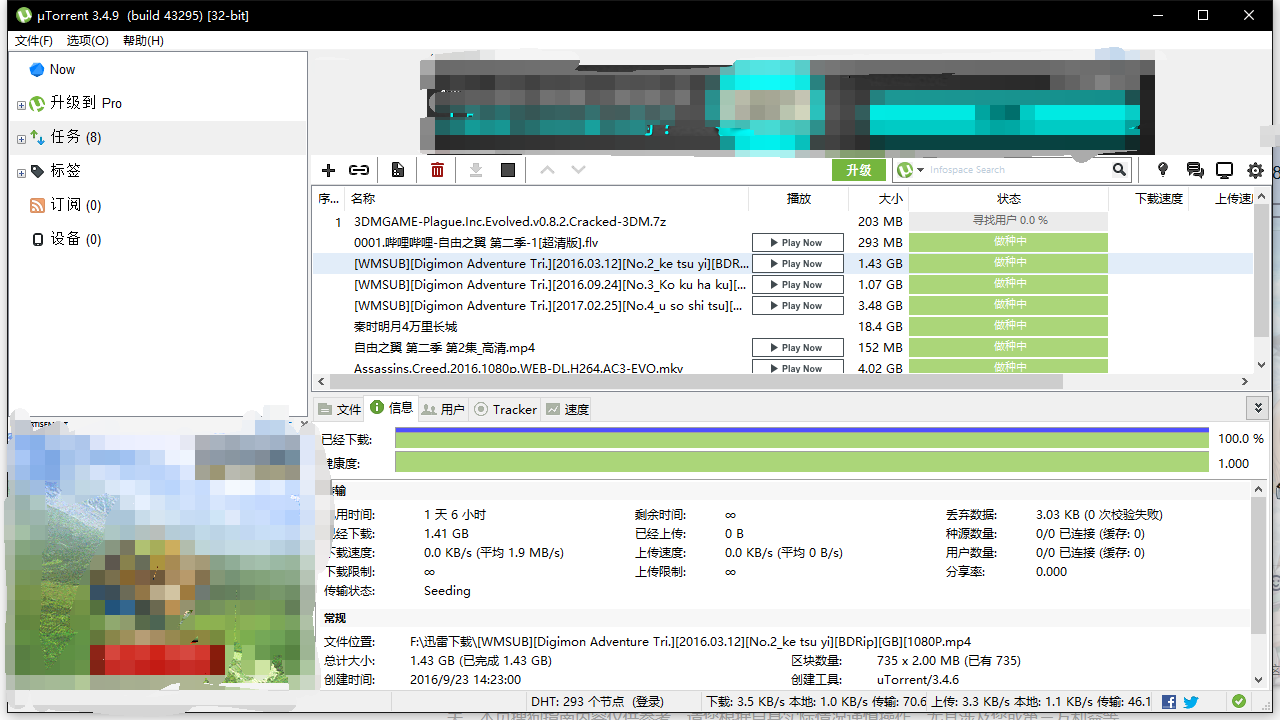Image resolution: width=1280 pixels, height=720 pixels.
Task: Collapse the detail pane with double chevron
Action: pyautogui.click(x=1257, y=408)
